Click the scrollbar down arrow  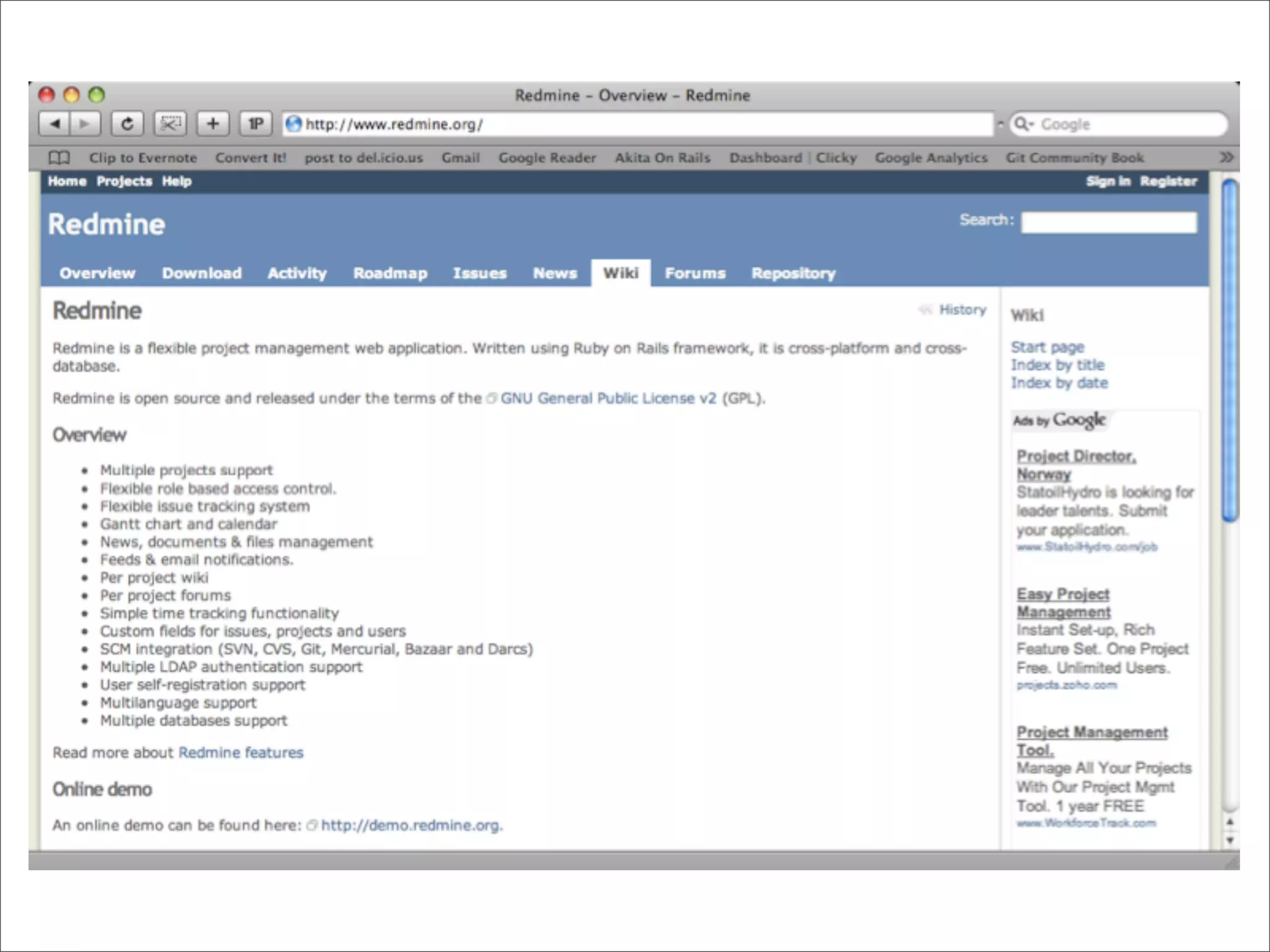(x=1230, y=841)
